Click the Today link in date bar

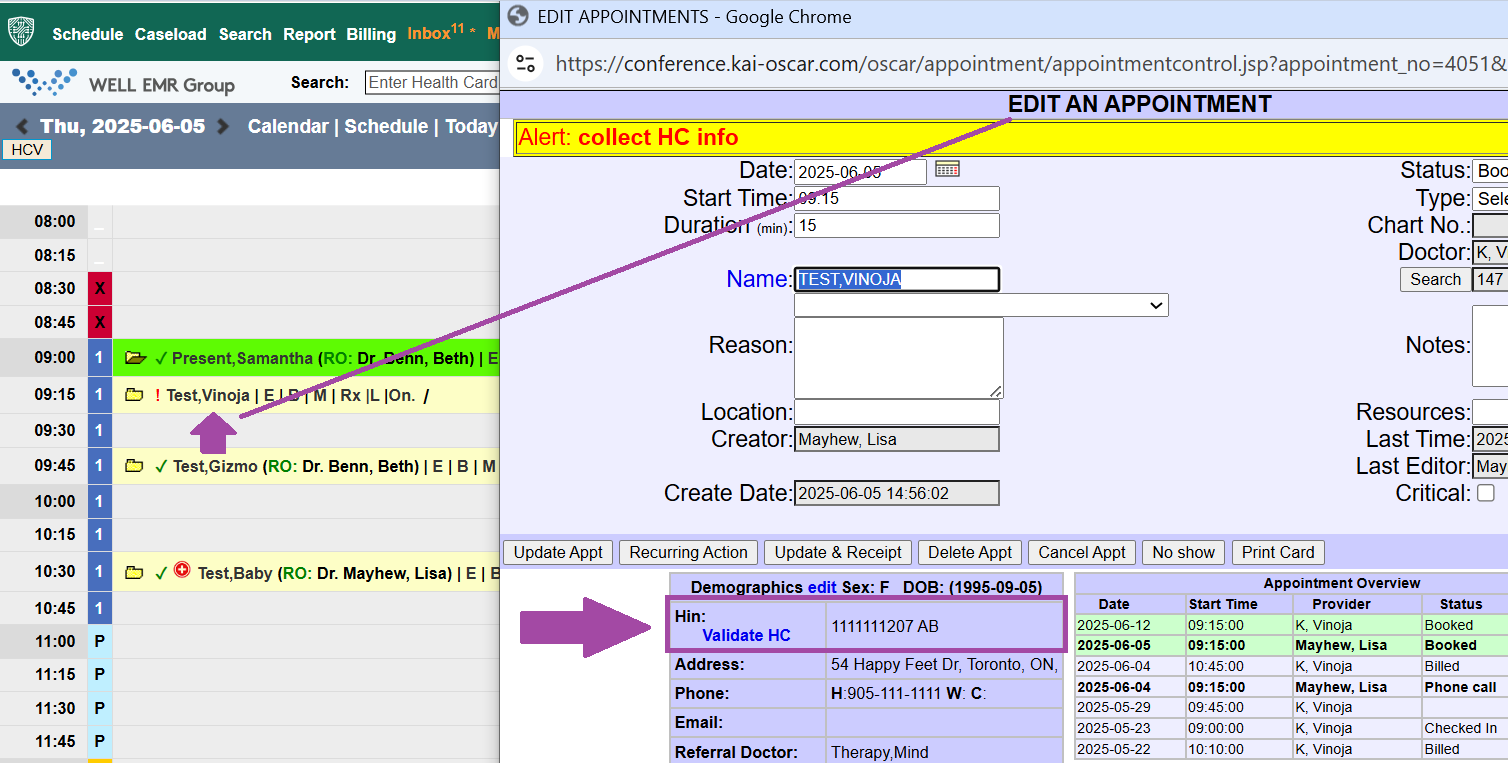(x=471, y=127)
